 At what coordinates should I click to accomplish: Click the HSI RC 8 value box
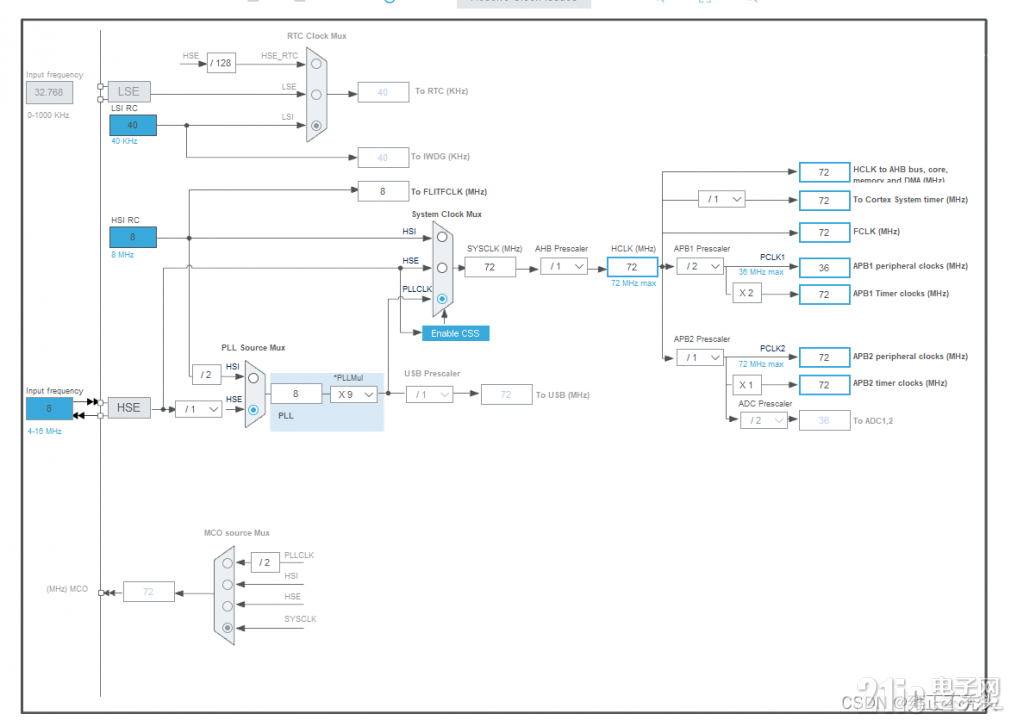[x=133, y=237]
